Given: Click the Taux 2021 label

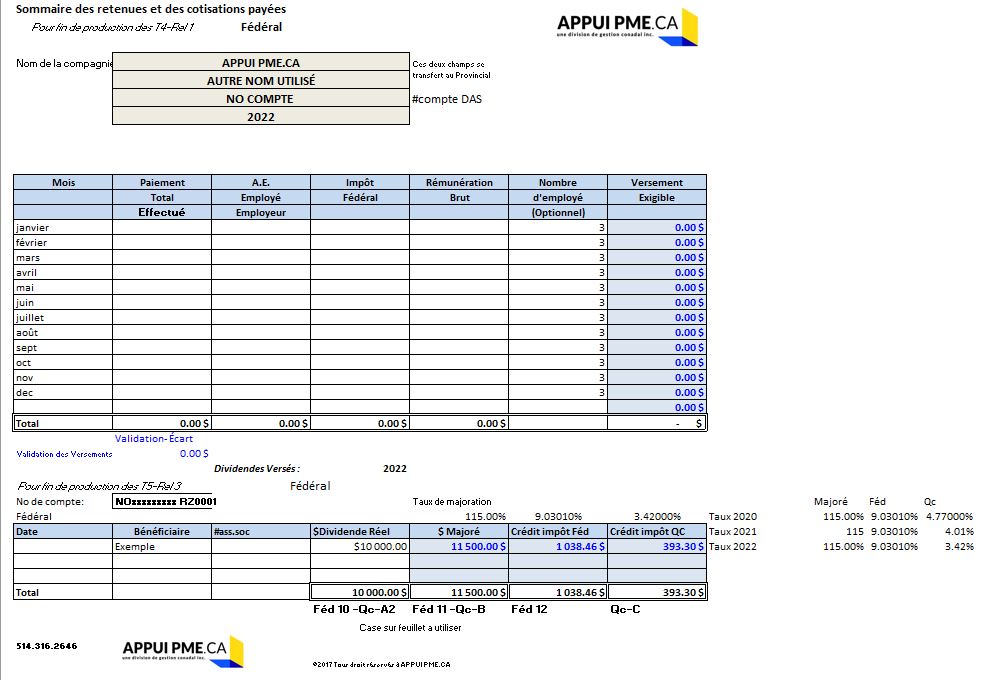Looking at the screenshot, I should coord(732,531).
